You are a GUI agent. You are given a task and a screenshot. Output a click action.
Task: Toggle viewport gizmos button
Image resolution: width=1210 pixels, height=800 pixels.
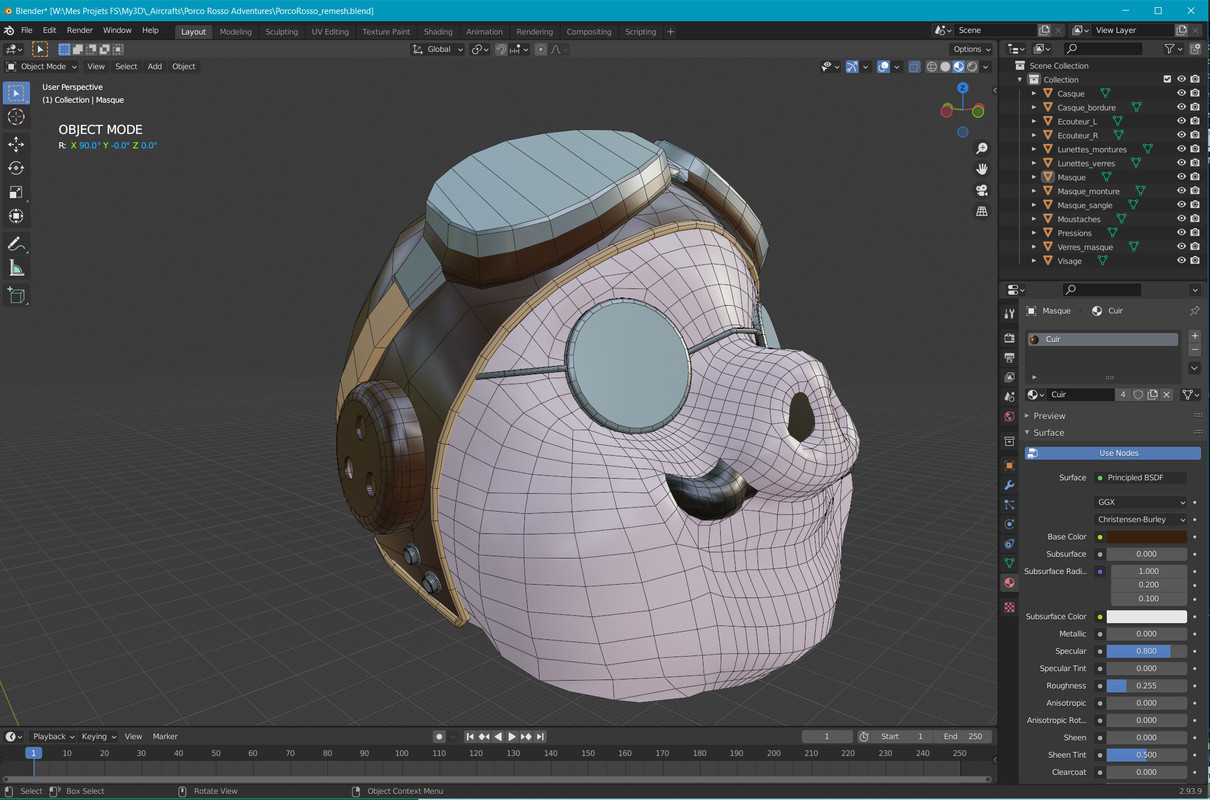tap(853, 67)
